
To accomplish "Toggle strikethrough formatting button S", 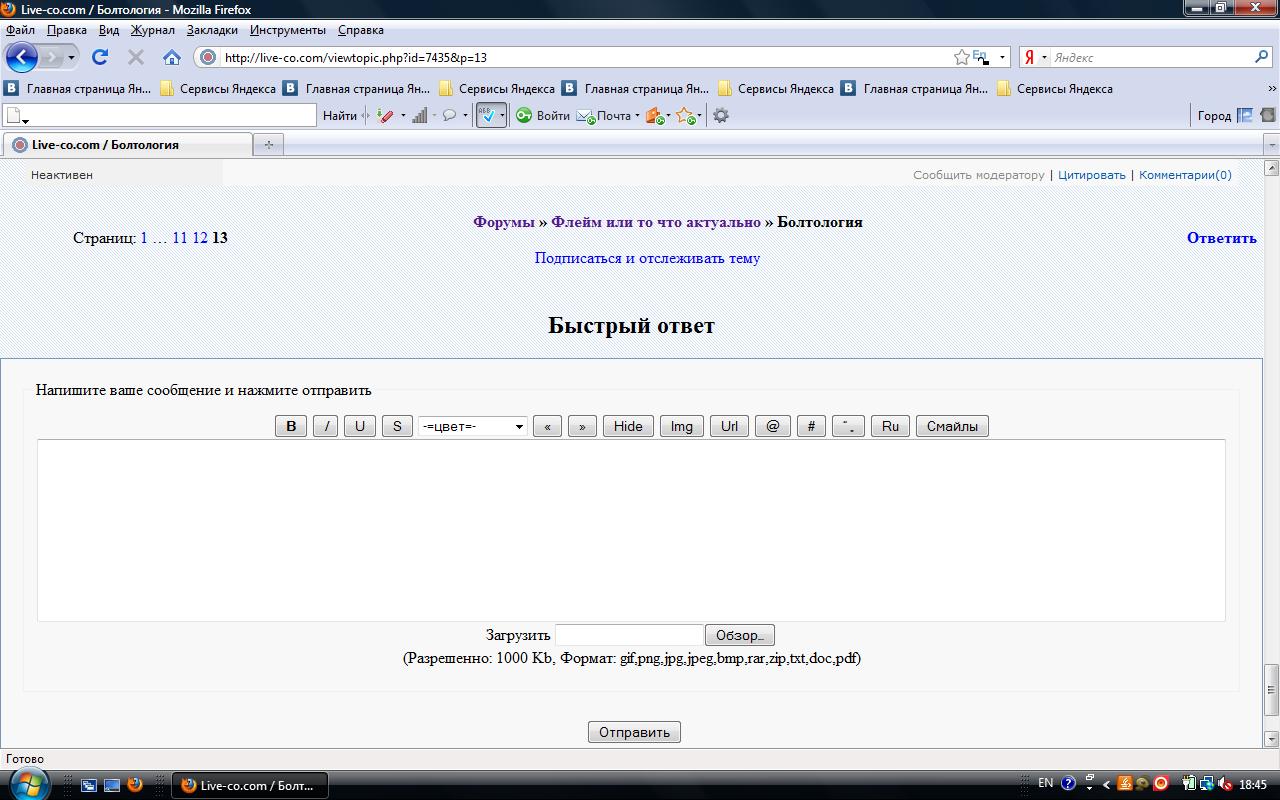I will 397,426.
